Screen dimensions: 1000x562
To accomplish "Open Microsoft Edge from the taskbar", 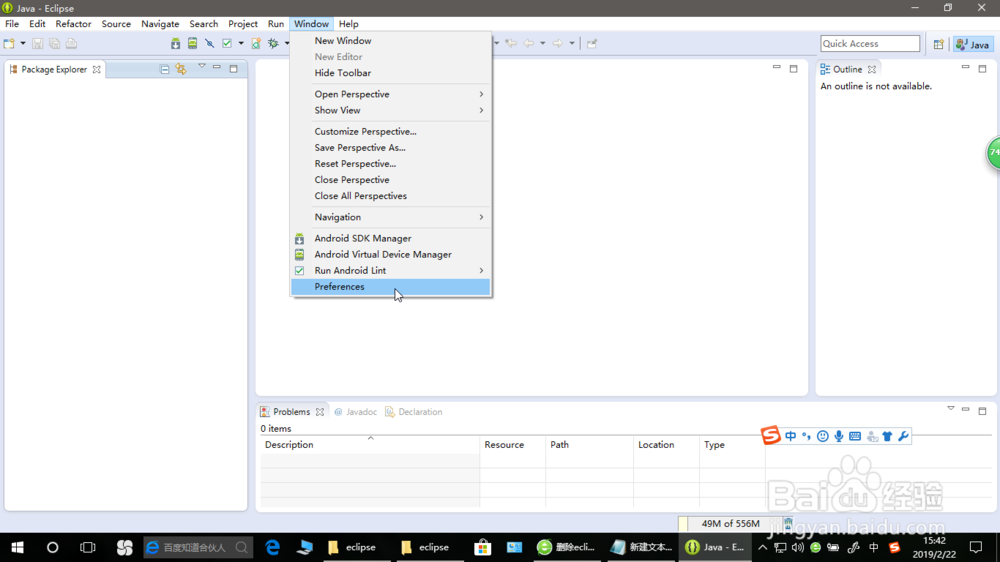I will (272, 547).
